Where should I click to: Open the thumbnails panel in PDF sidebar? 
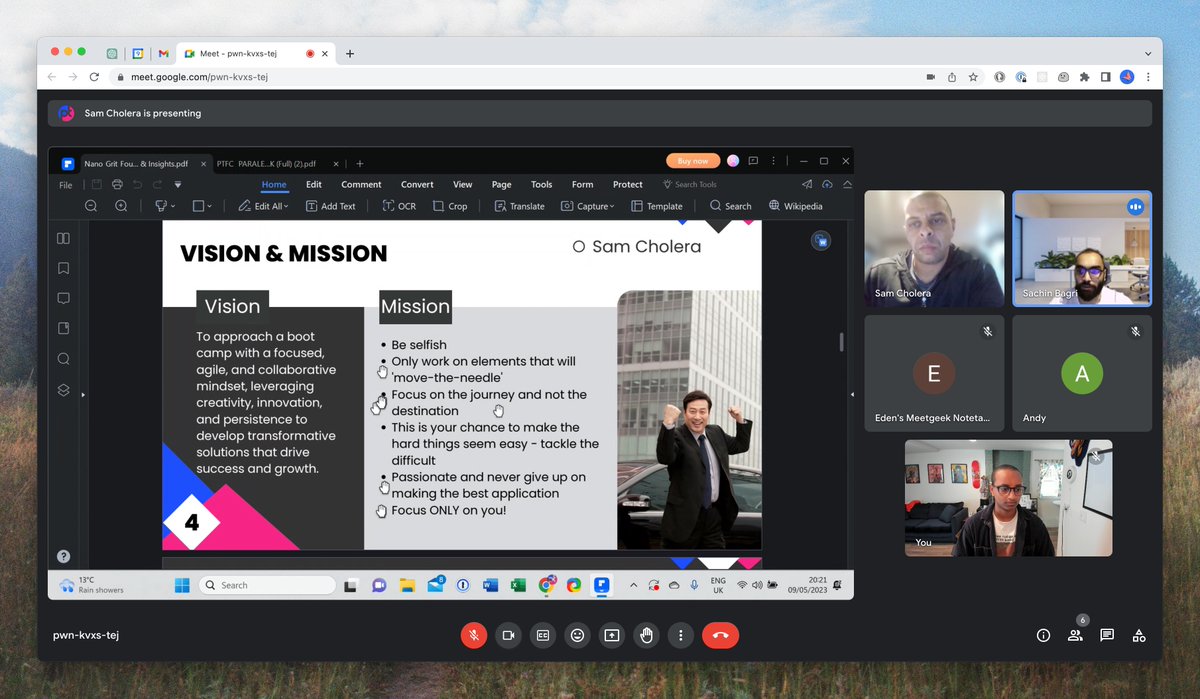[x=63, y=238]
